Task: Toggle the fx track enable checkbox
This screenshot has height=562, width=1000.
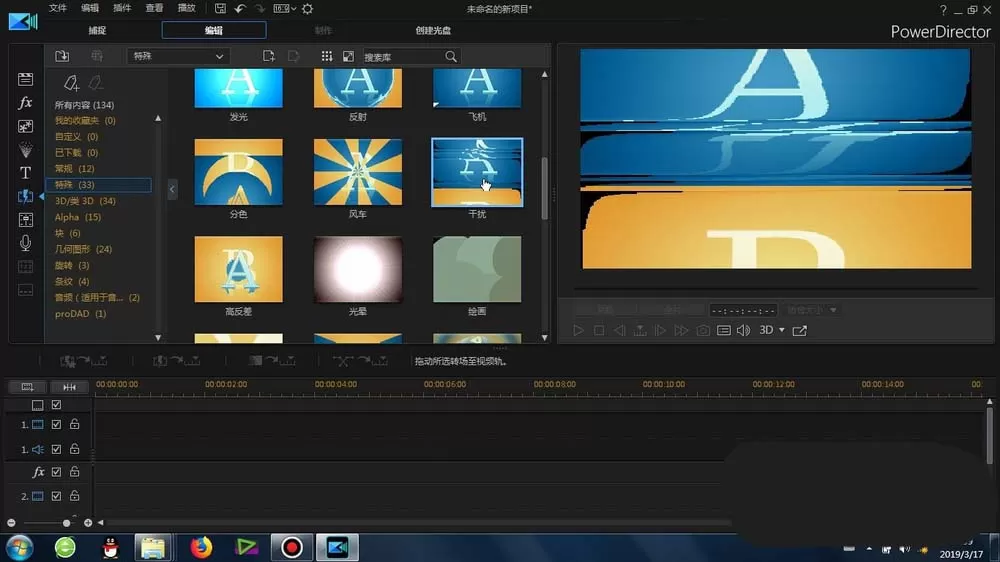Action: pyautogui.click(x=56, y=472)
